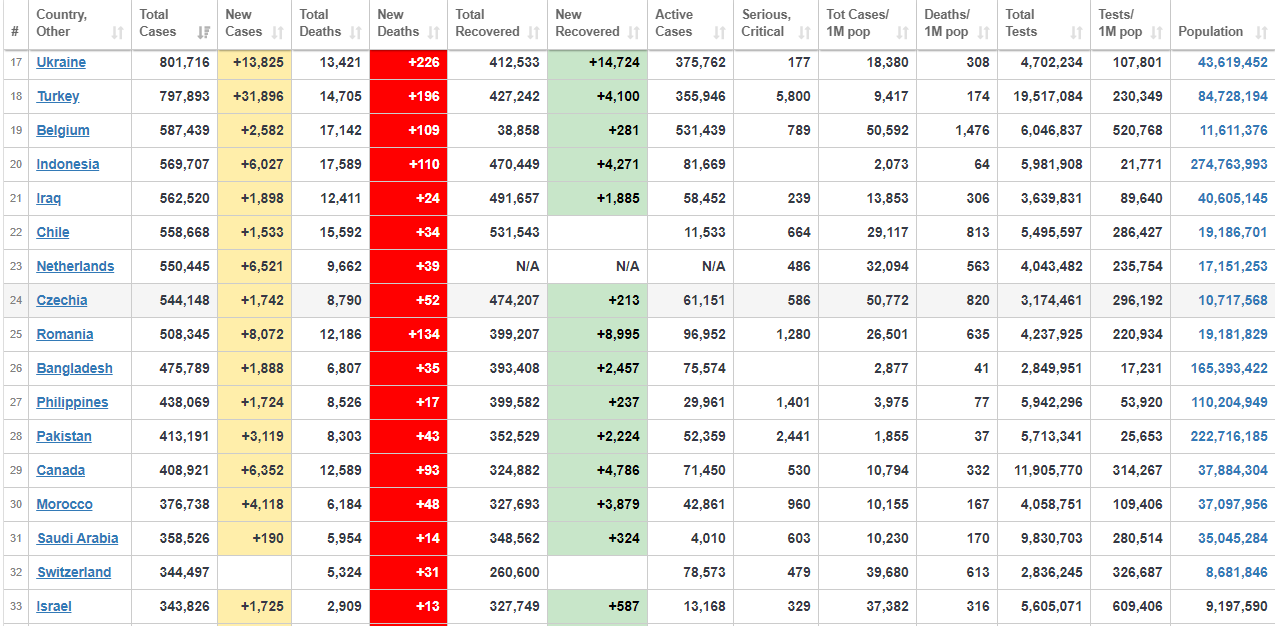The height and width of the screenshot is (626, 1275).
Task: Open the Czechia country link
Action: [x=62, y=300]
